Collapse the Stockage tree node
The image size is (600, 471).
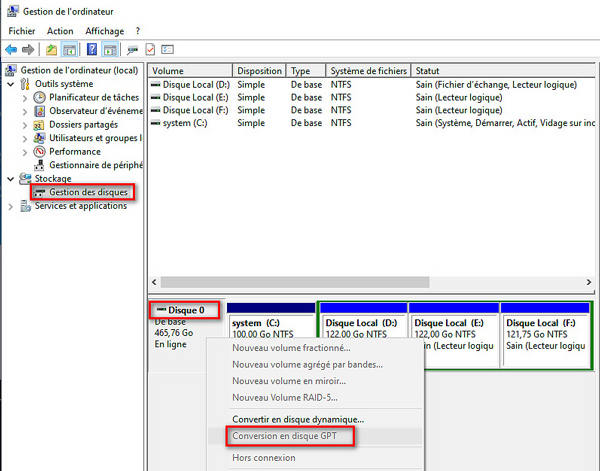(11, 178)
